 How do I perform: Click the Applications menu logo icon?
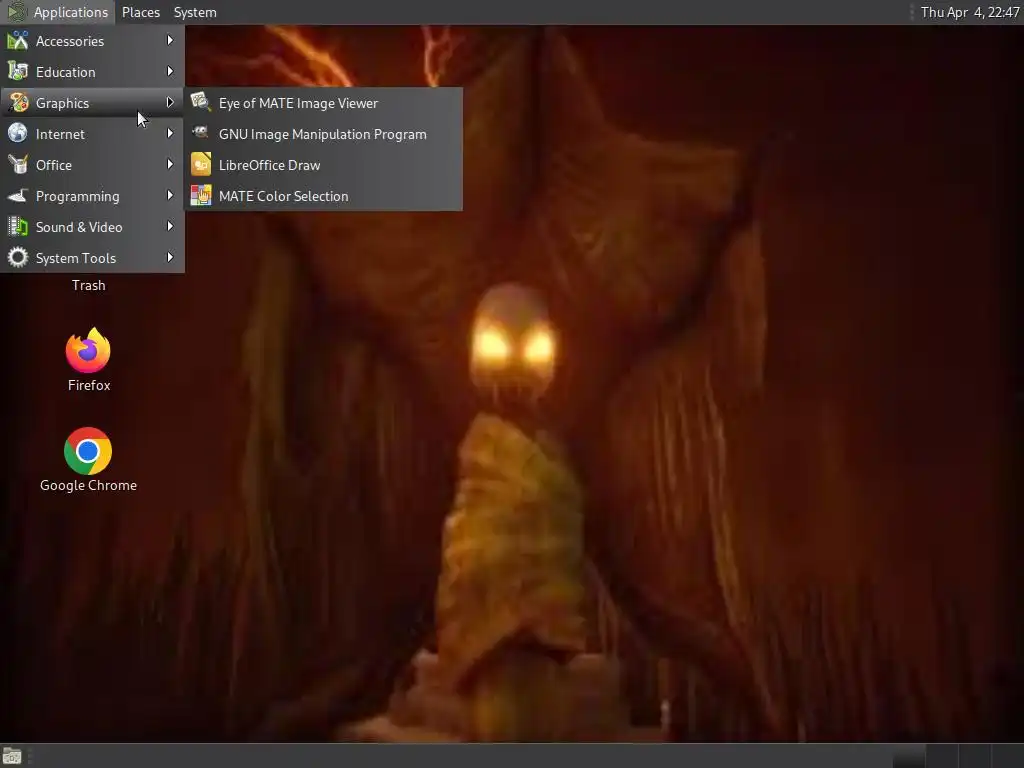tap(17, 12)
